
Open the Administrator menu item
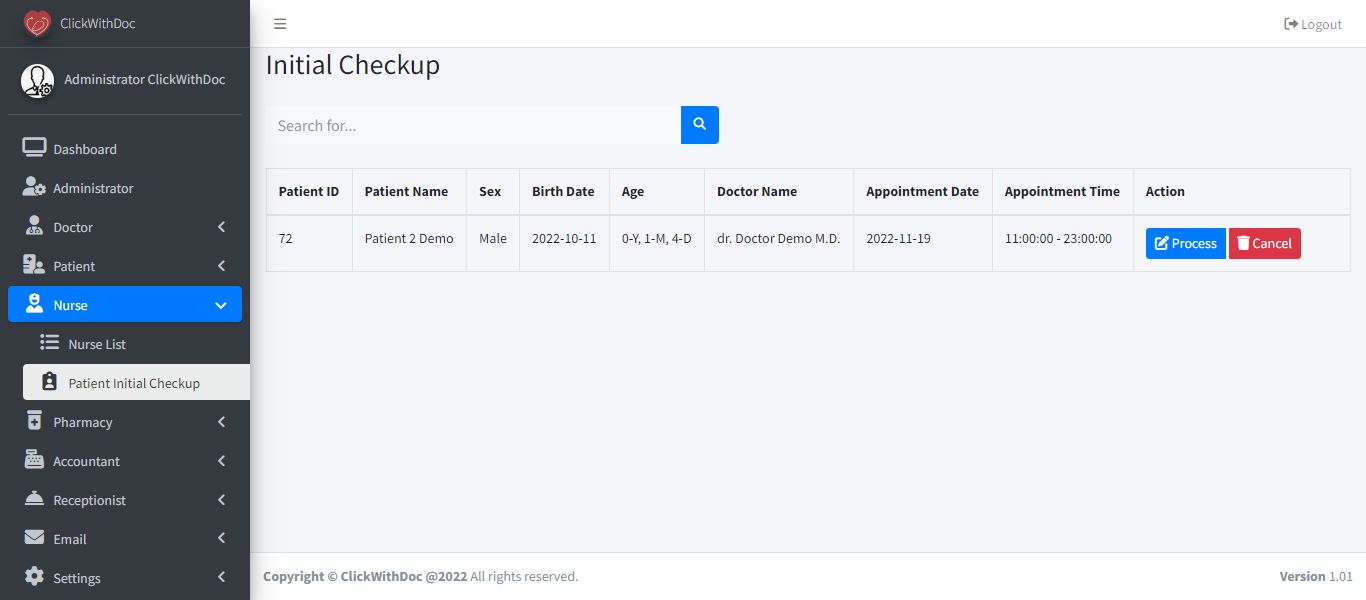point(93,188)
